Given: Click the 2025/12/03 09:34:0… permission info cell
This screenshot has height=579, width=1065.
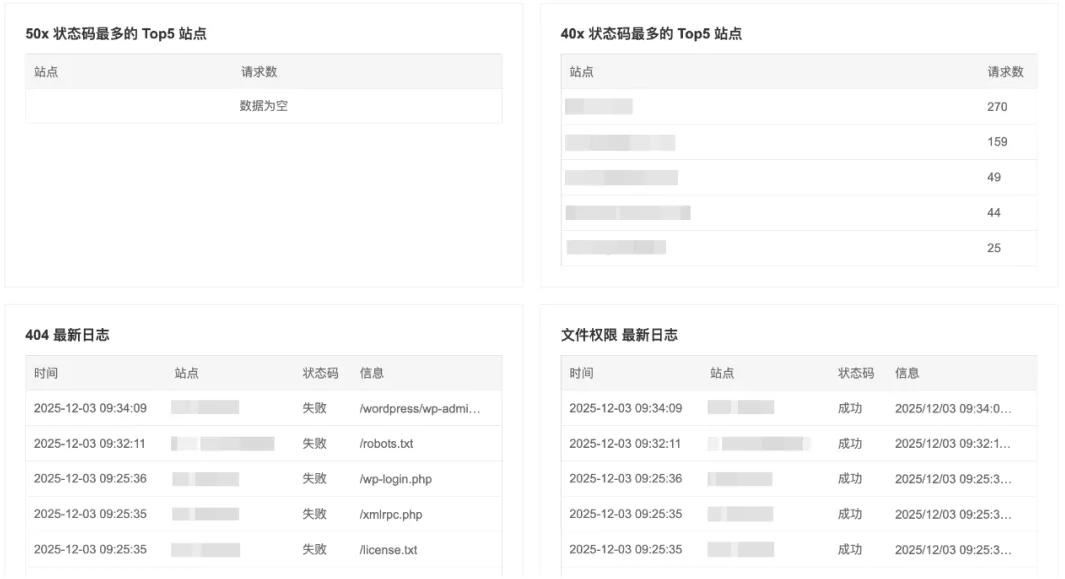Looking at the screenshot, I should (953, 408).
